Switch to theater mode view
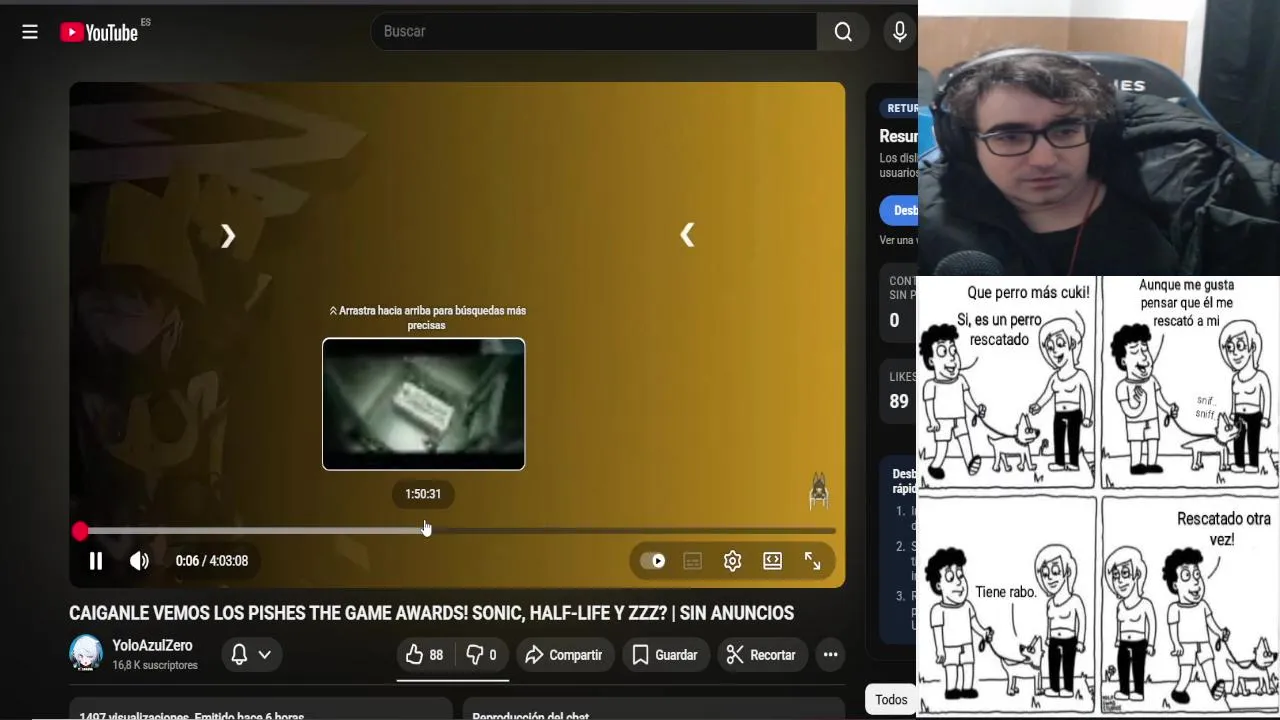Screen dimensions: 1280x720 tap(772, 561)
